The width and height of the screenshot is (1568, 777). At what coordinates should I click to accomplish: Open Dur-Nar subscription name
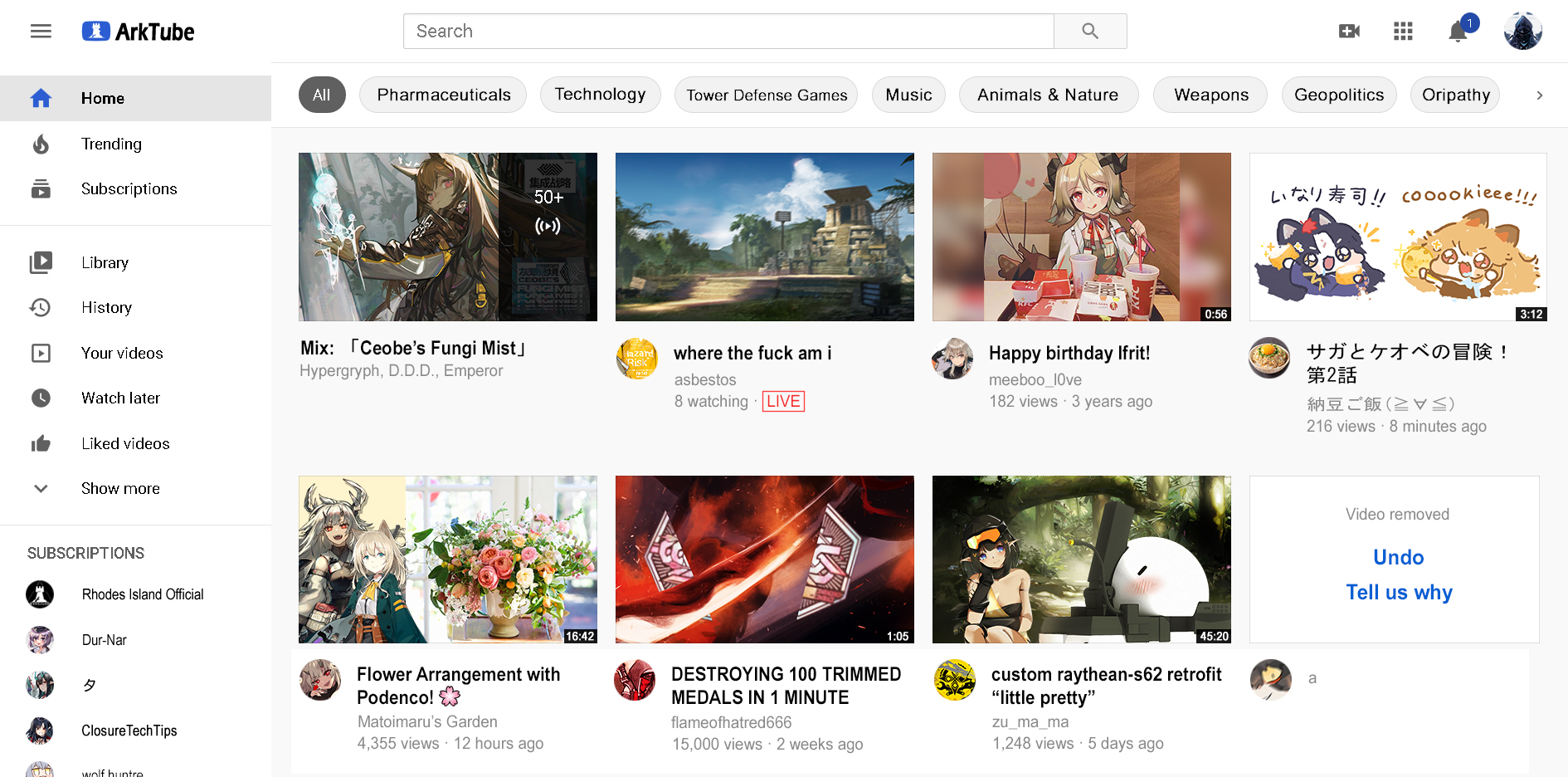point(105,640)
